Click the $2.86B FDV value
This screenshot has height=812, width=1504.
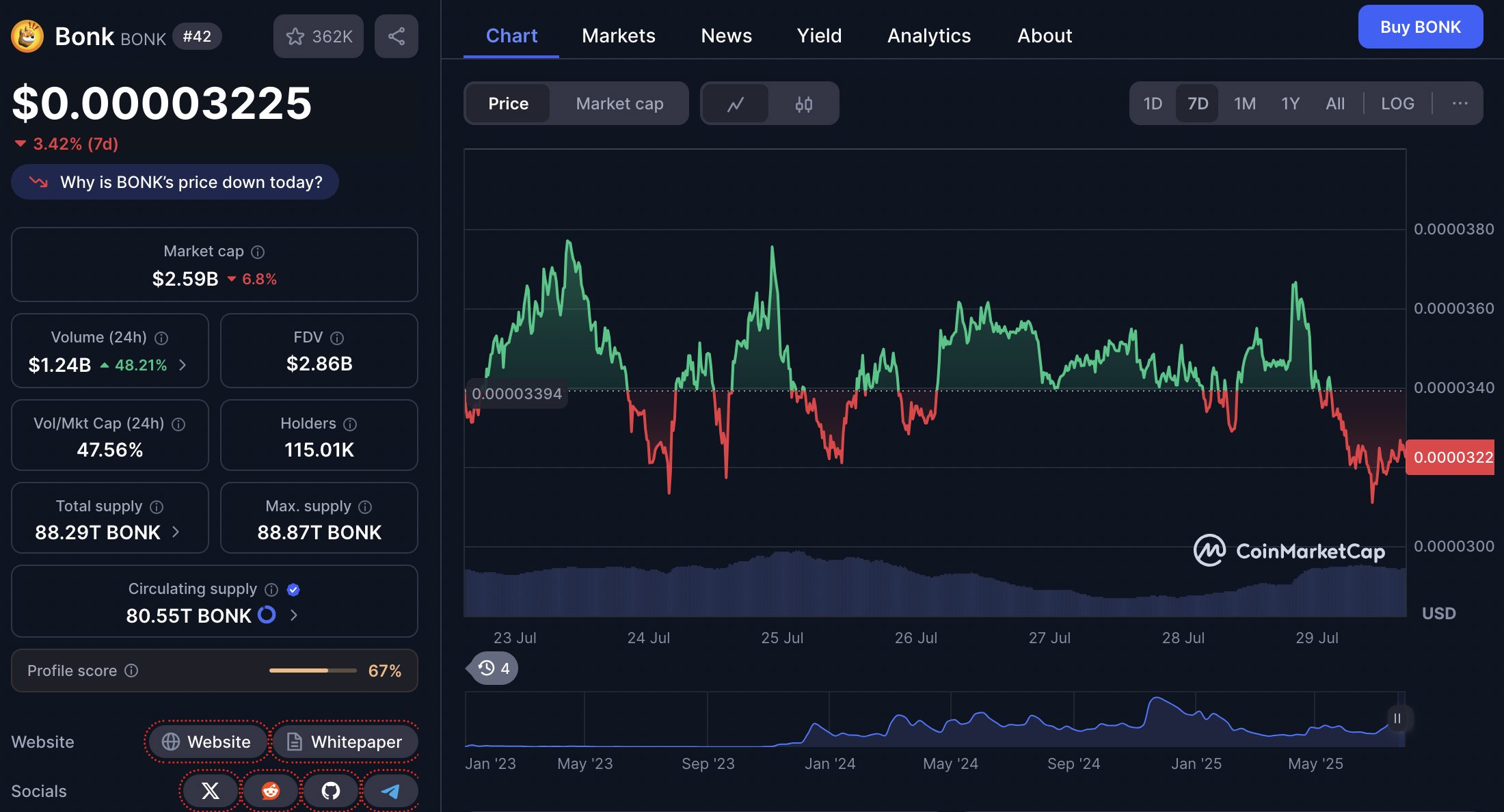[319, 364]
